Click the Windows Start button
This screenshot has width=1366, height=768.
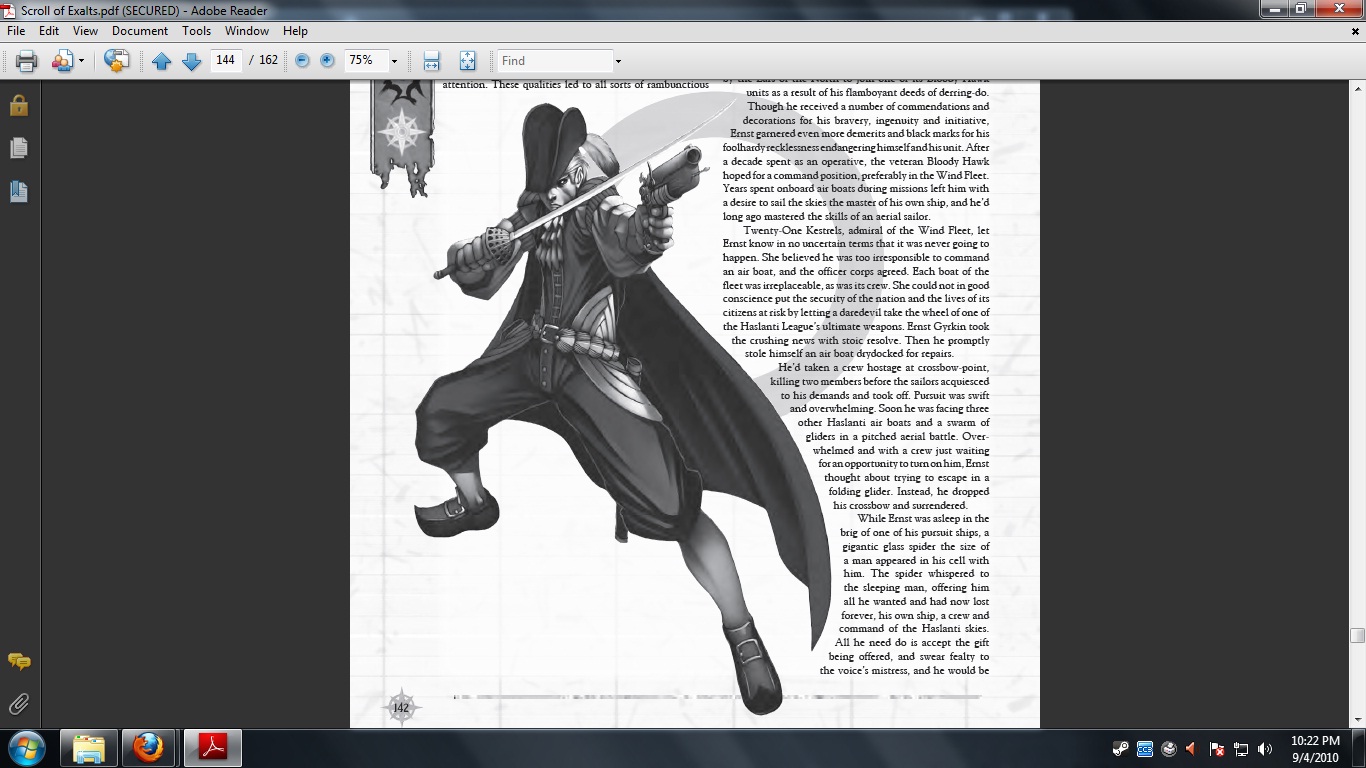pos(26,748)
